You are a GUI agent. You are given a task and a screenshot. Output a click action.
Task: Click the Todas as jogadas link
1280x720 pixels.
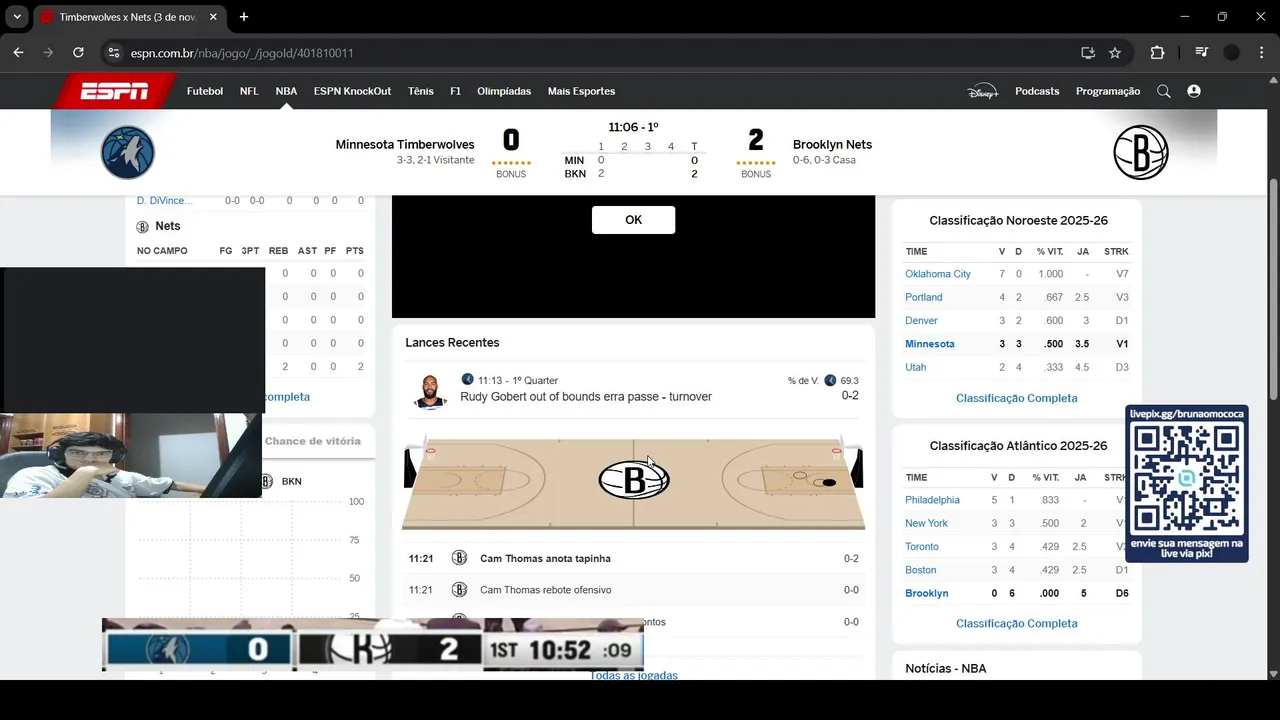pyautogui.click(x=633, y=675)
